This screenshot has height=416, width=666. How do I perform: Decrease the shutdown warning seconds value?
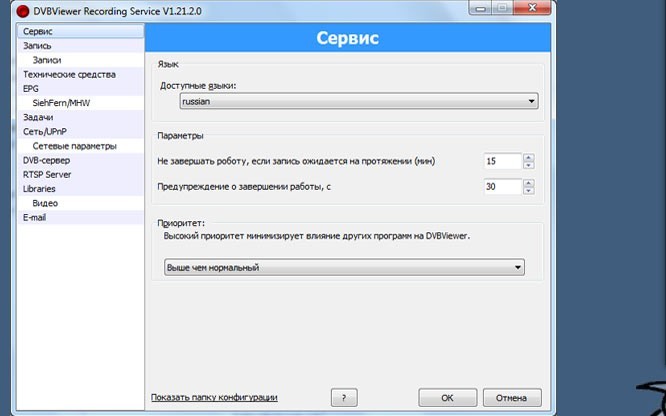pos(529,190)
